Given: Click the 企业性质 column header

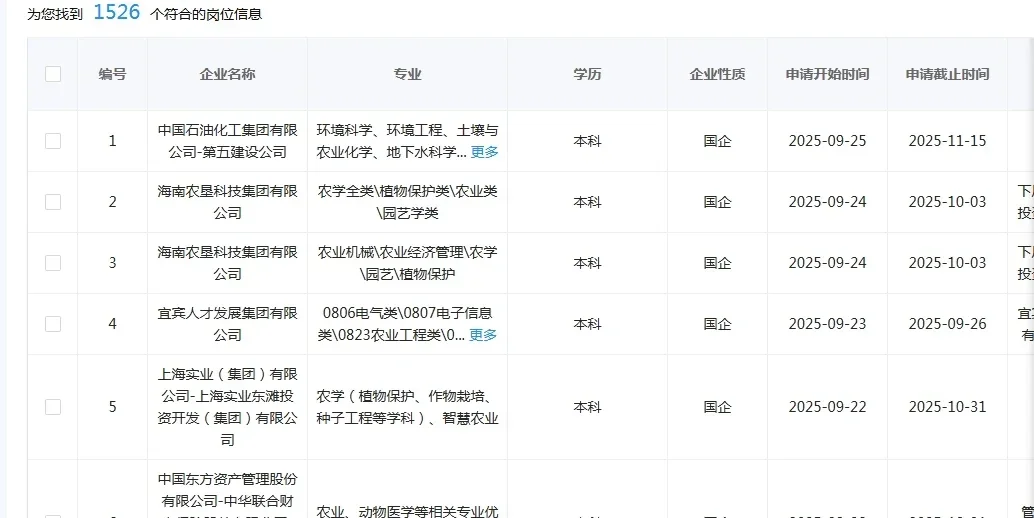Looking at the screenshot, I should point(717,74).
